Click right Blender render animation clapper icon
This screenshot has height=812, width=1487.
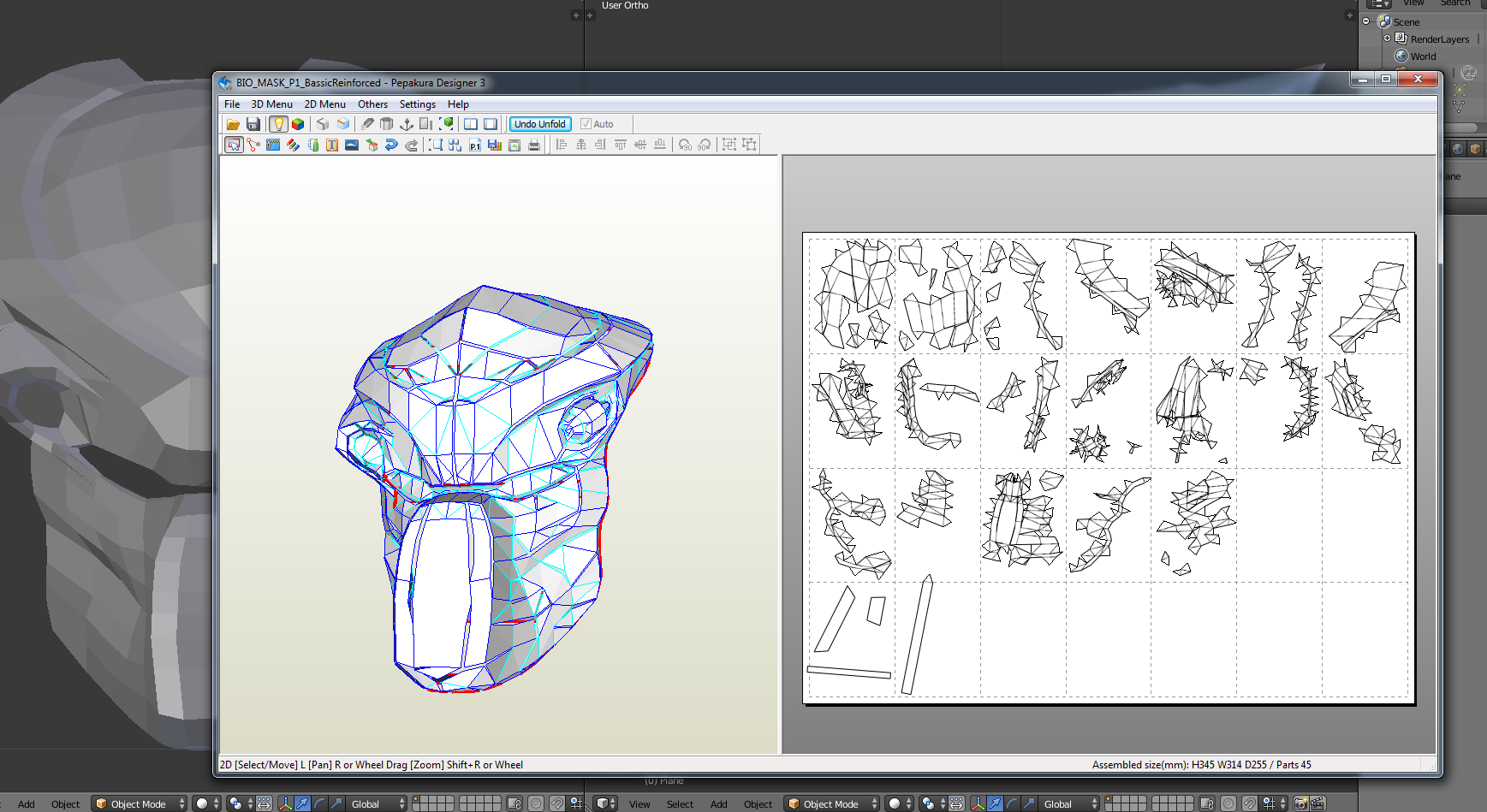coord(1317,803)
